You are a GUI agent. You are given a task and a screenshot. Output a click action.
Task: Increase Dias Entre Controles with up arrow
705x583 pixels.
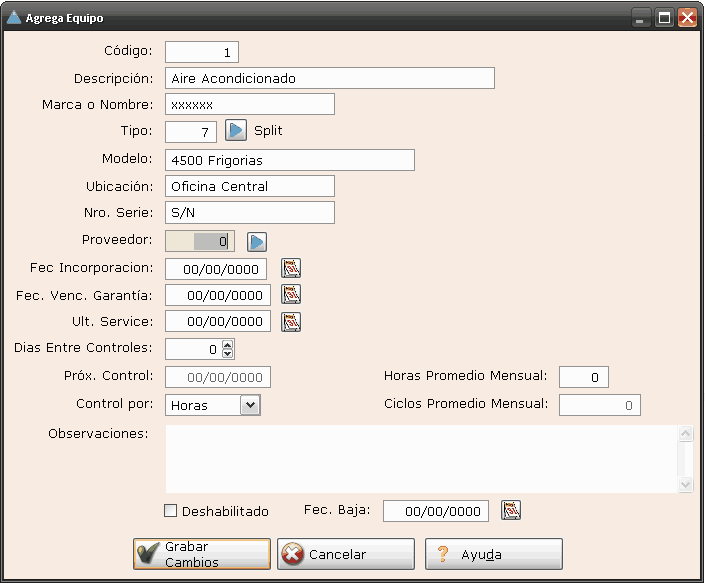[228, 344]
